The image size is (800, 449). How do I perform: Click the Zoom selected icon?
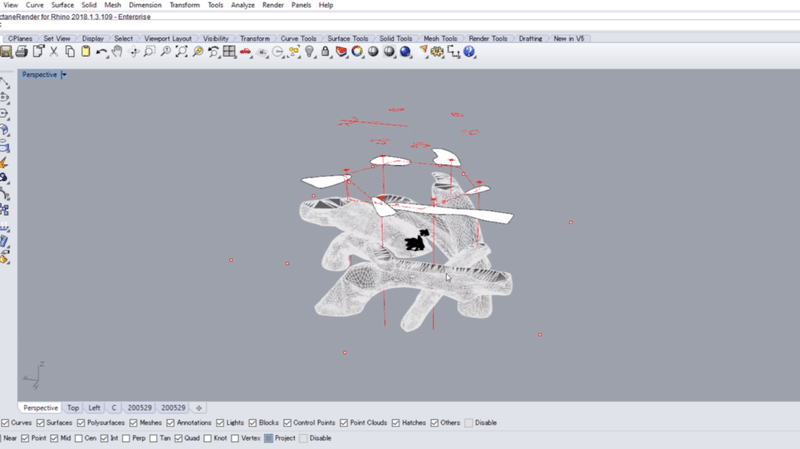coord(197,52)
